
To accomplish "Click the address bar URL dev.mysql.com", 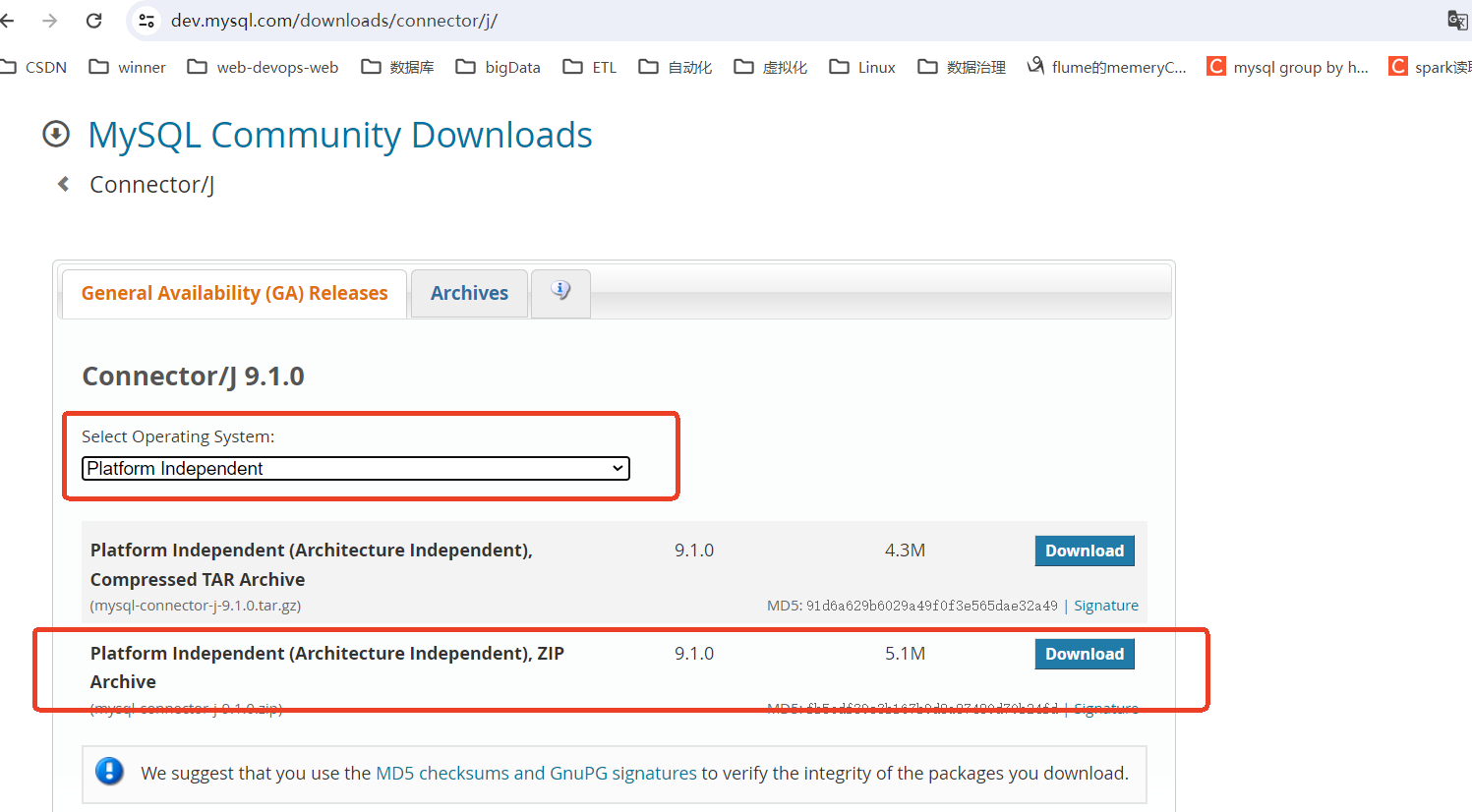I will (x=334, y=21).
